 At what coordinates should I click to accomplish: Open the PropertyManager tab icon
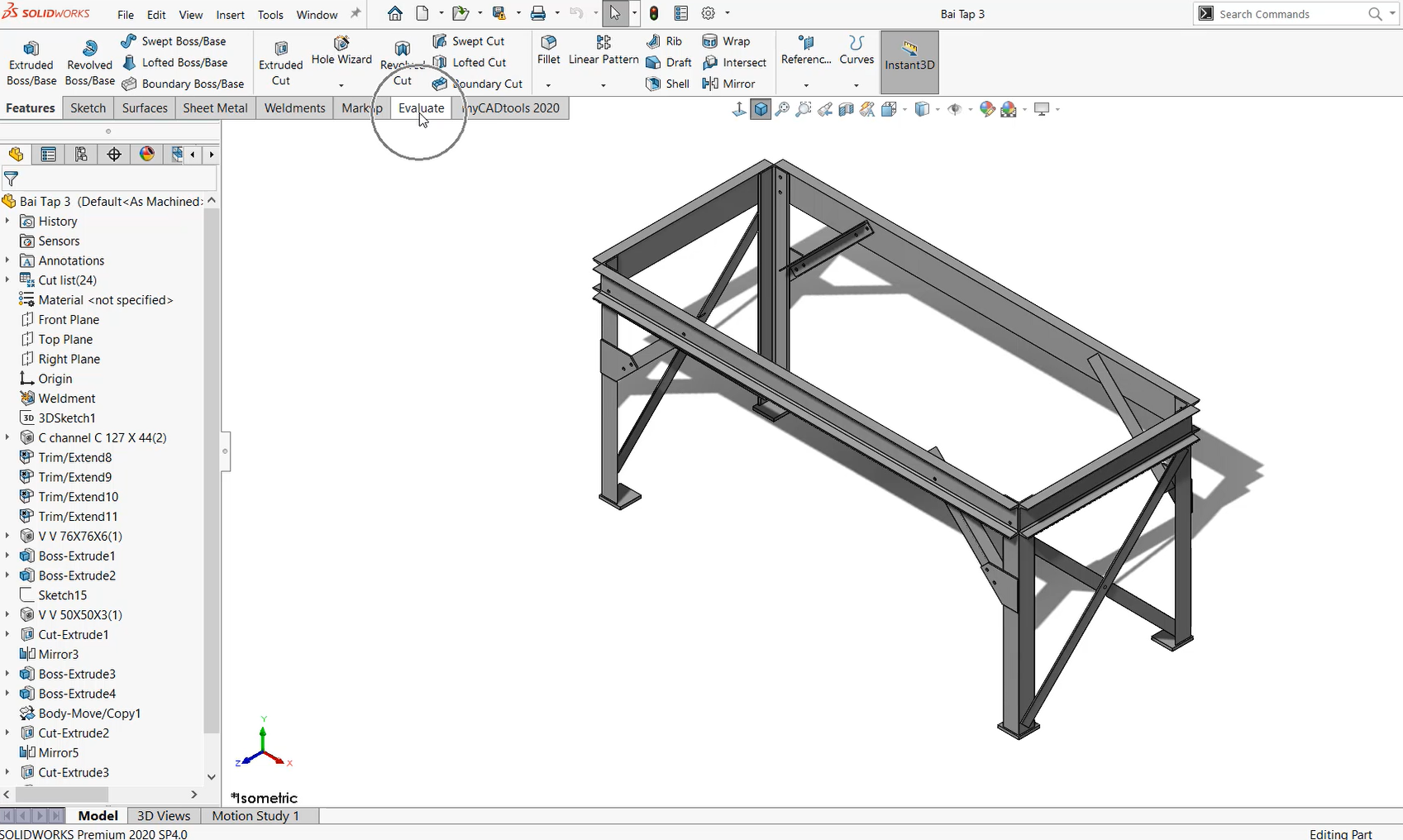49,155
